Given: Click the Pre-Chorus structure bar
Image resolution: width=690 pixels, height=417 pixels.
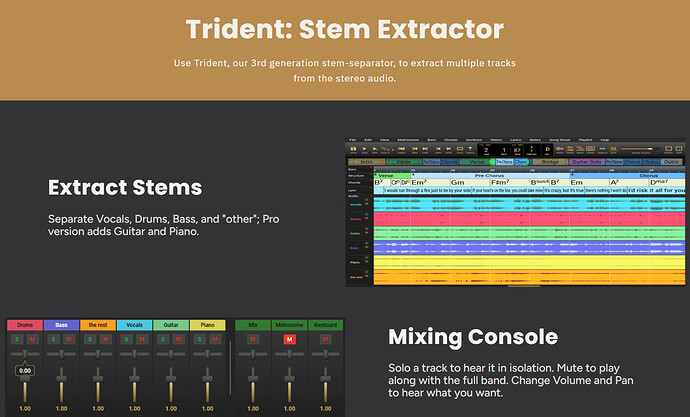Looking at the screenshot, I should [x=490, y=176].
